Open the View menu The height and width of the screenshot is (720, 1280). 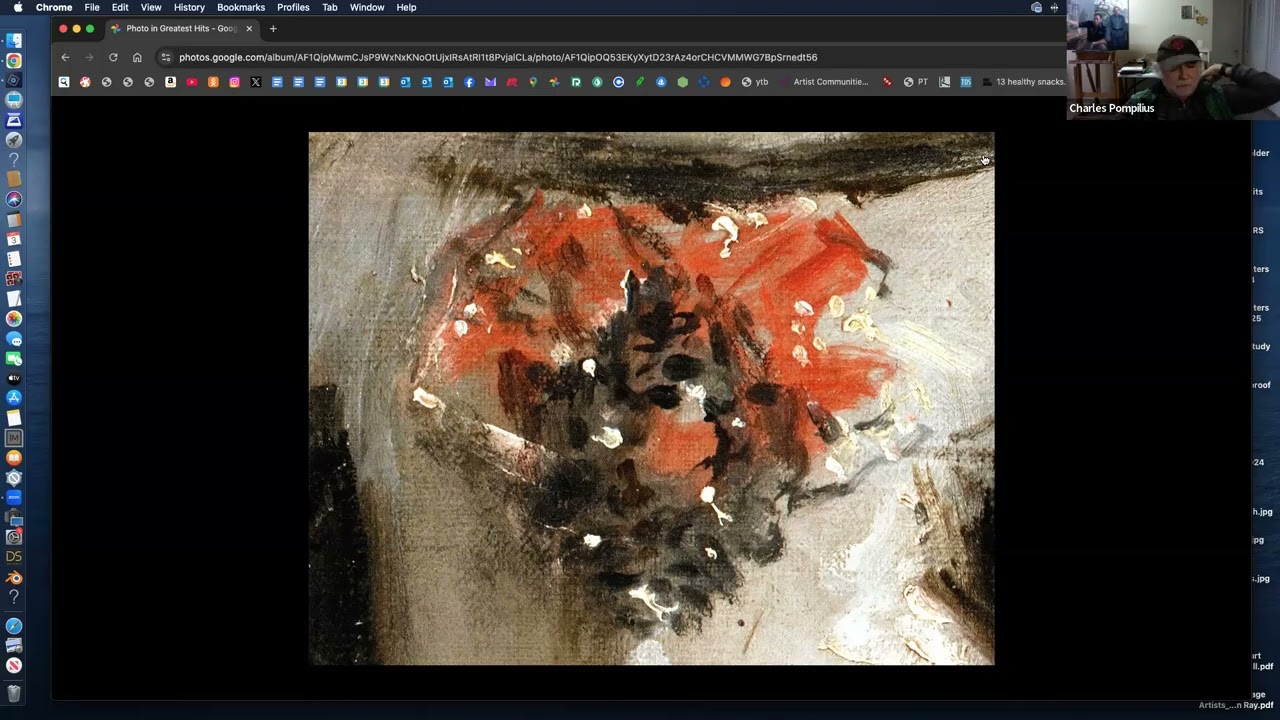point(151,7)
